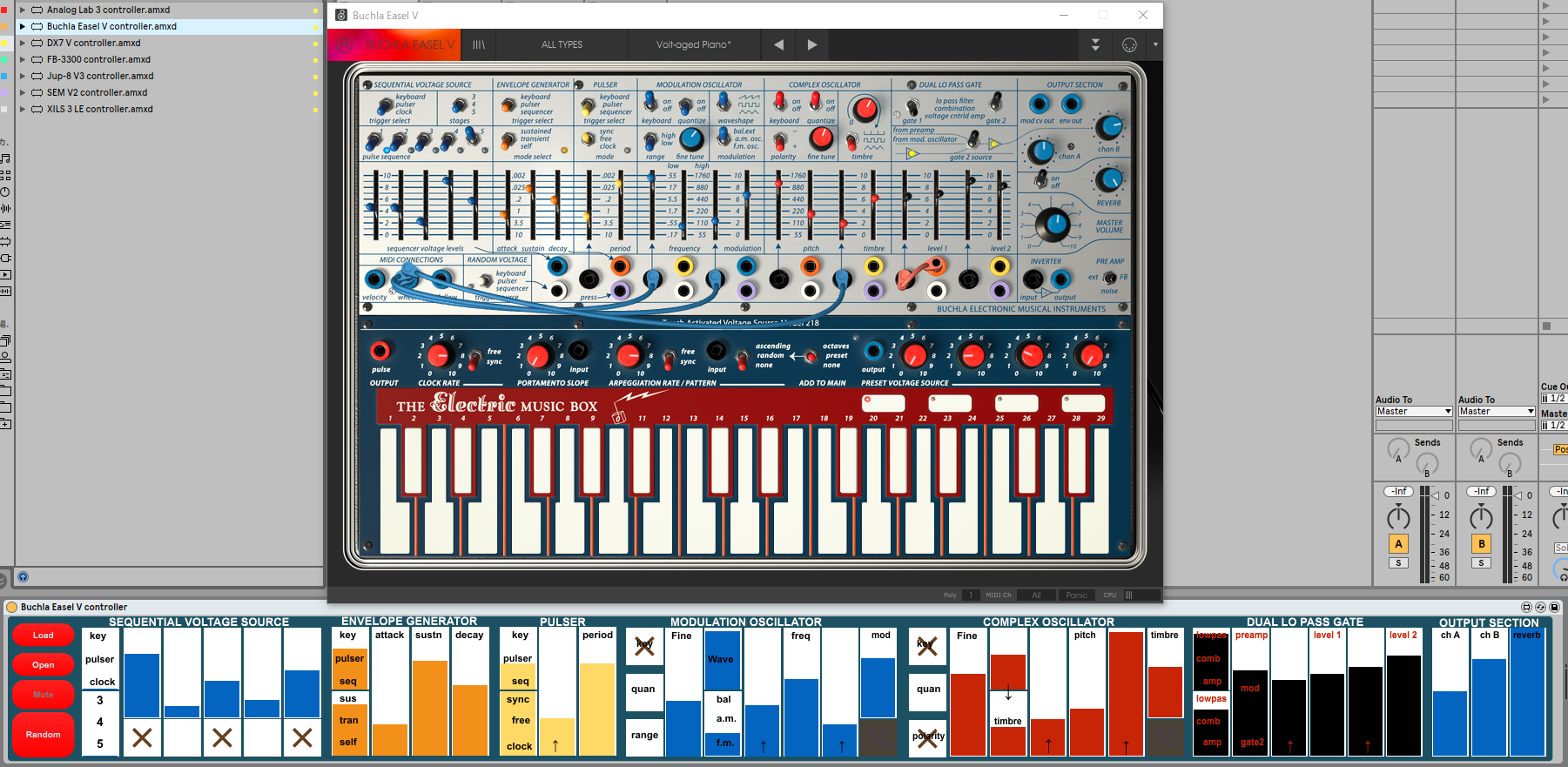Open dropdown arrow beside MIDI settings icon
This screenshot has width=1568, height=767.
pyautogui.click(x=1155, y=44)
